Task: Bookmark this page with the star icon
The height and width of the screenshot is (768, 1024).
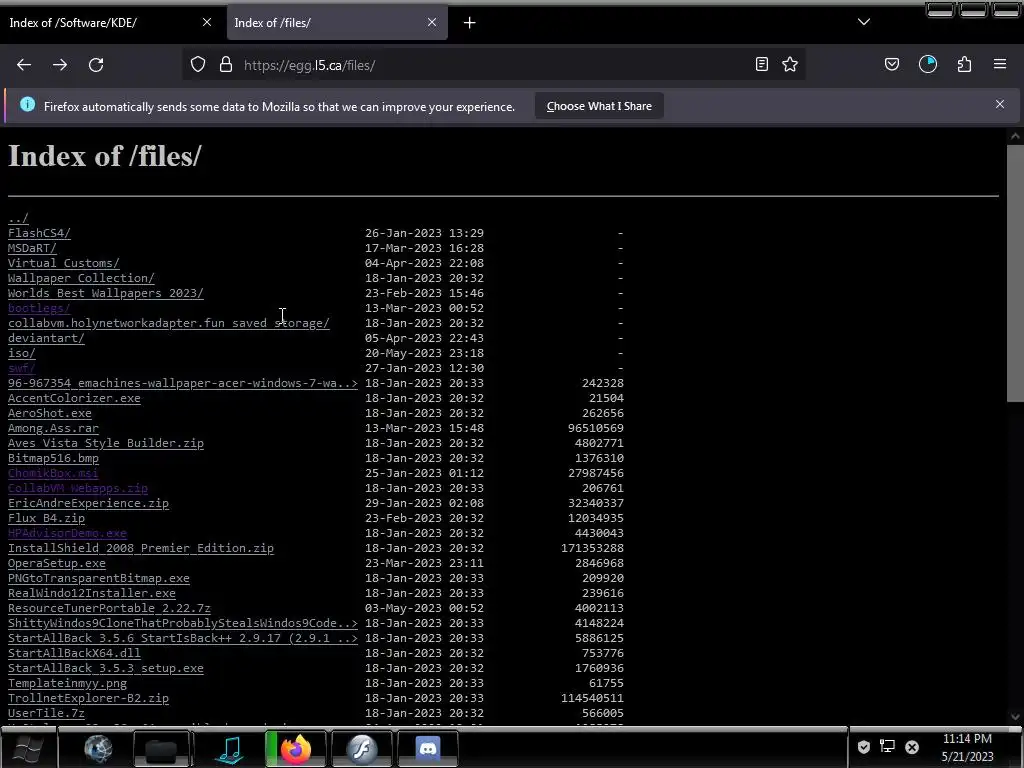Action: 790,64
